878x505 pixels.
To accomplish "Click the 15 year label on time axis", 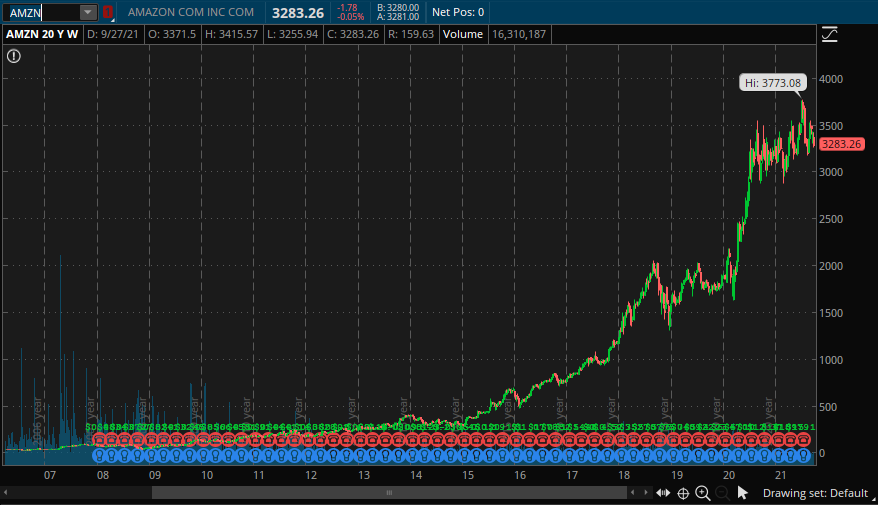I will (468, 475).
